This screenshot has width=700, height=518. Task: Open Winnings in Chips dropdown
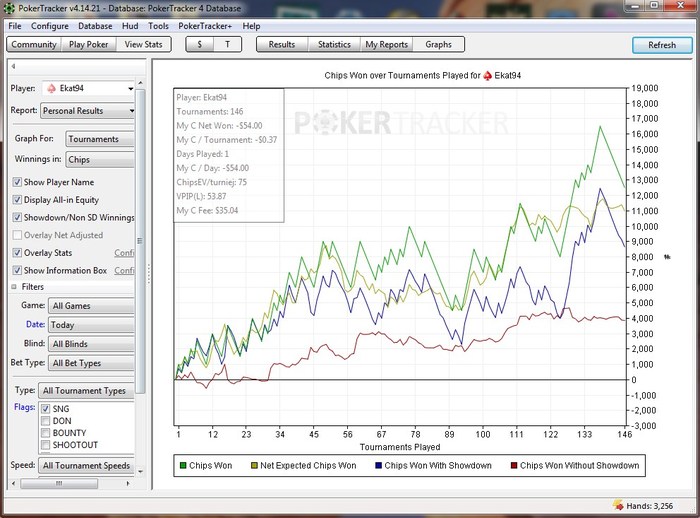[100, 159]
